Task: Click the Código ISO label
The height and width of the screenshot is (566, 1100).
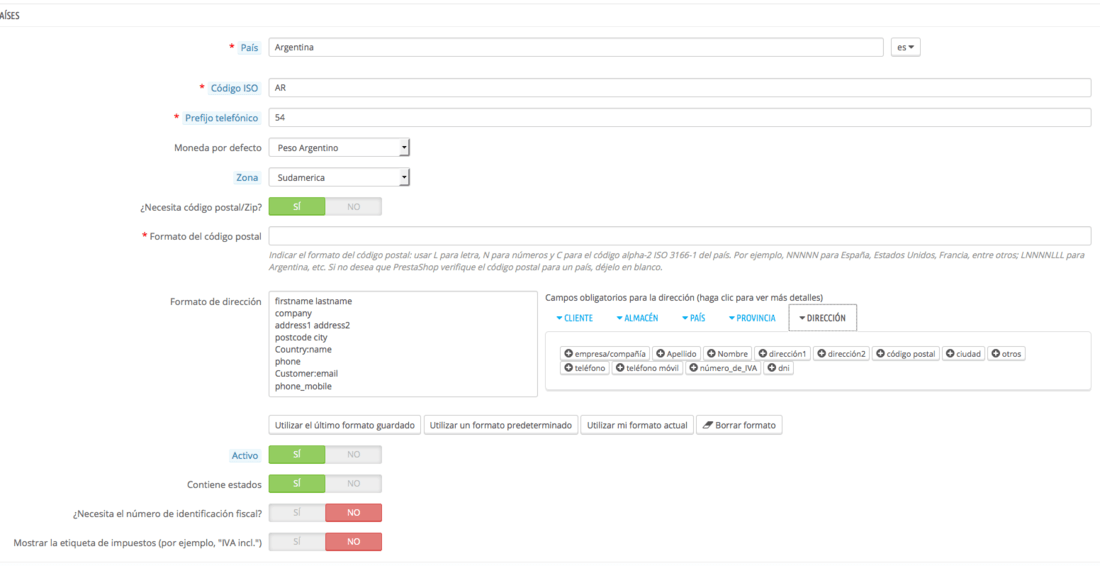Action: coord(234,88)
